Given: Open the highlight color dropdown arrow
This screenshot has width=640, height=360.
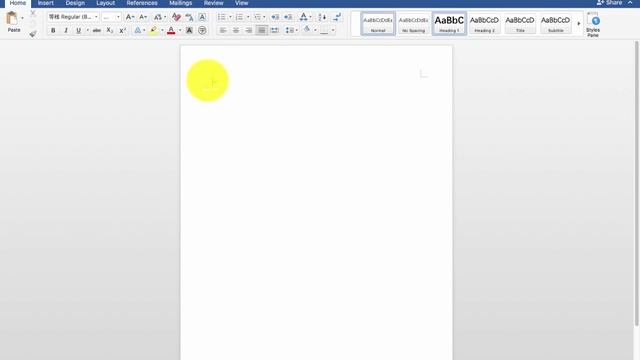Looking at the screenshot, I should (x=162, y=31).
